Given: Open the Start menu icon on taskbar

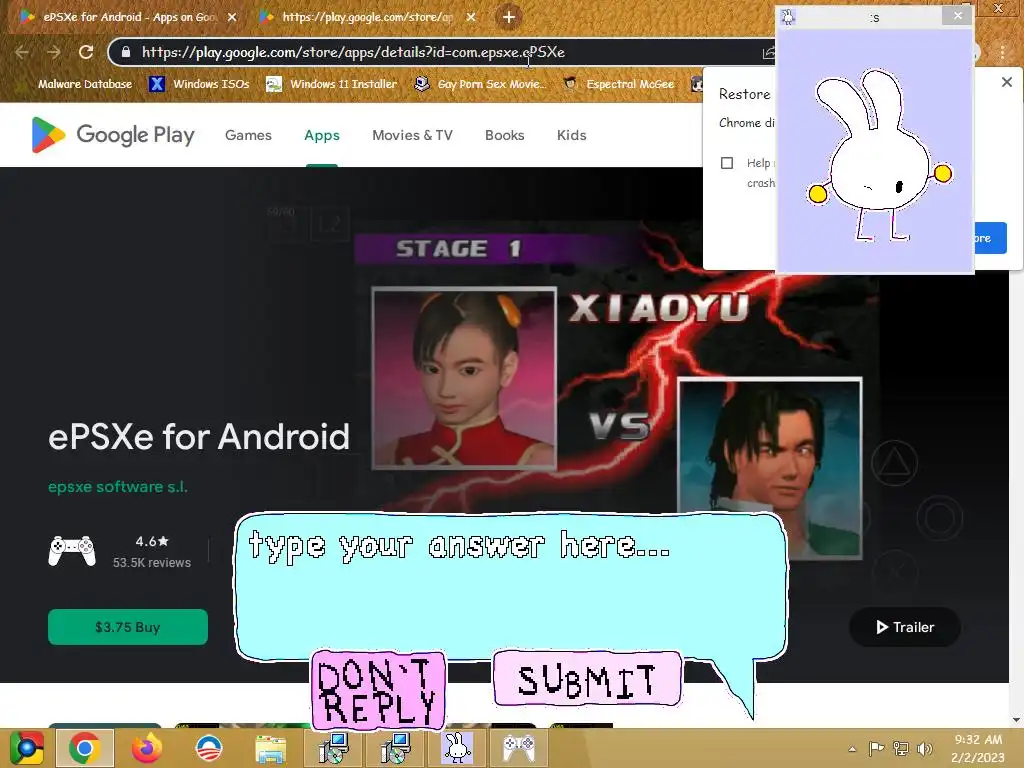Looking at the screenshot, I should [27, 748].
